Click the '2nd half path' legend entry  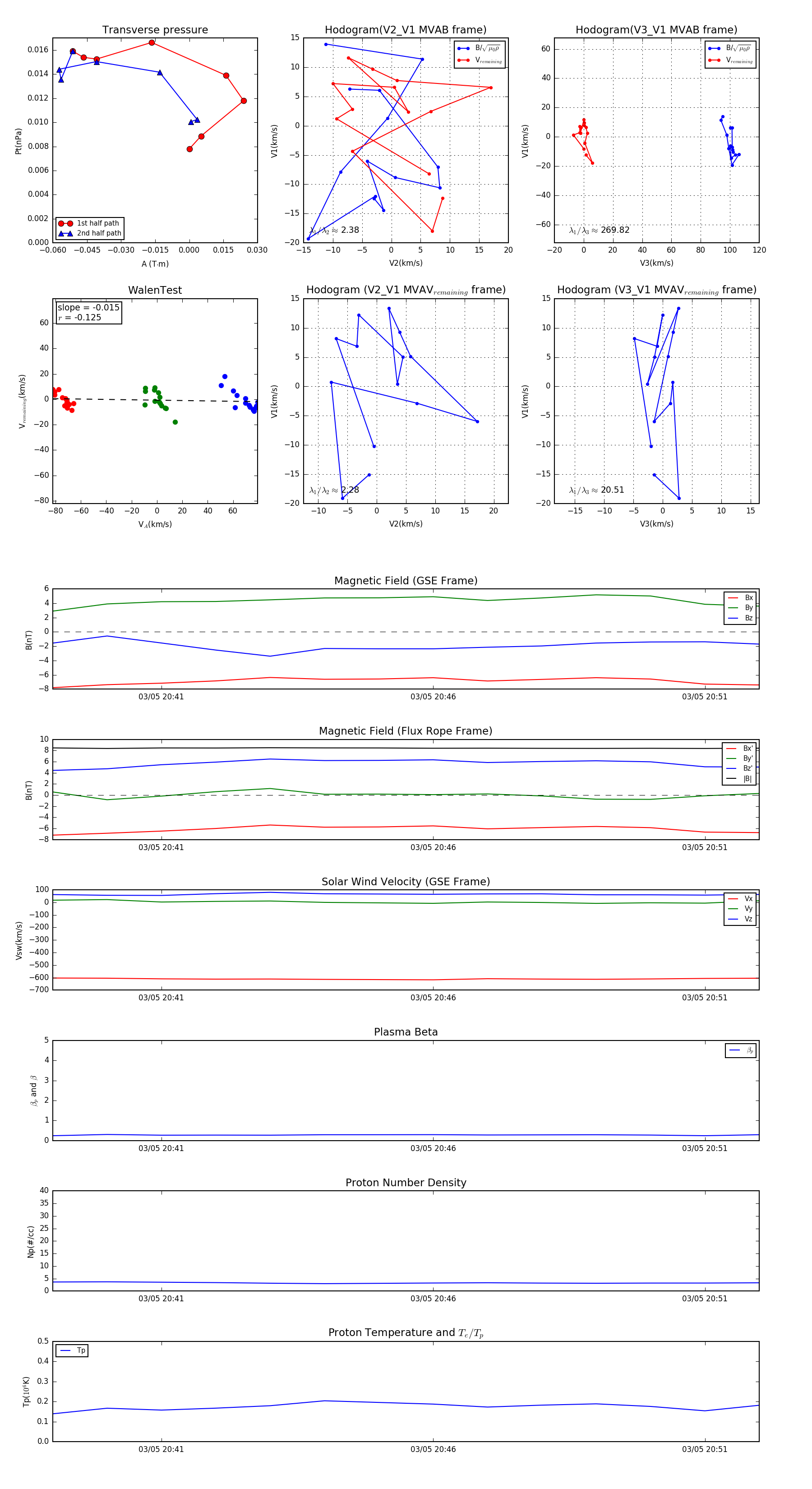click(90, 234)
